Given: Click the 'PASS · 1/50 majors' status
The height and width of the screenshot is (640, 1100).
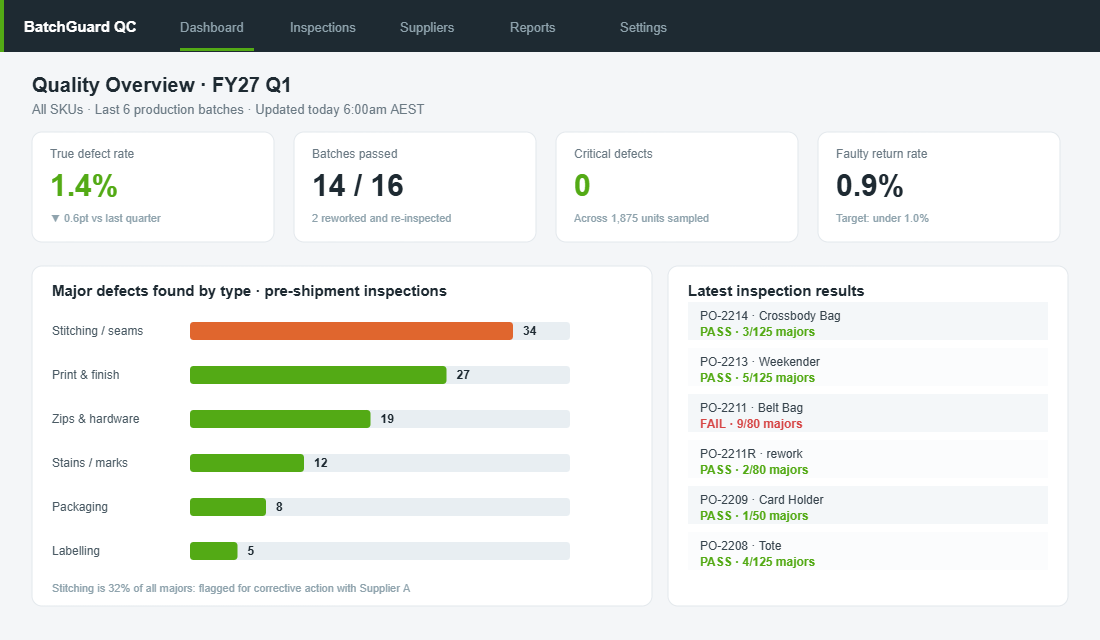Looking at the screenshot, I should click(x=754, y=516).
